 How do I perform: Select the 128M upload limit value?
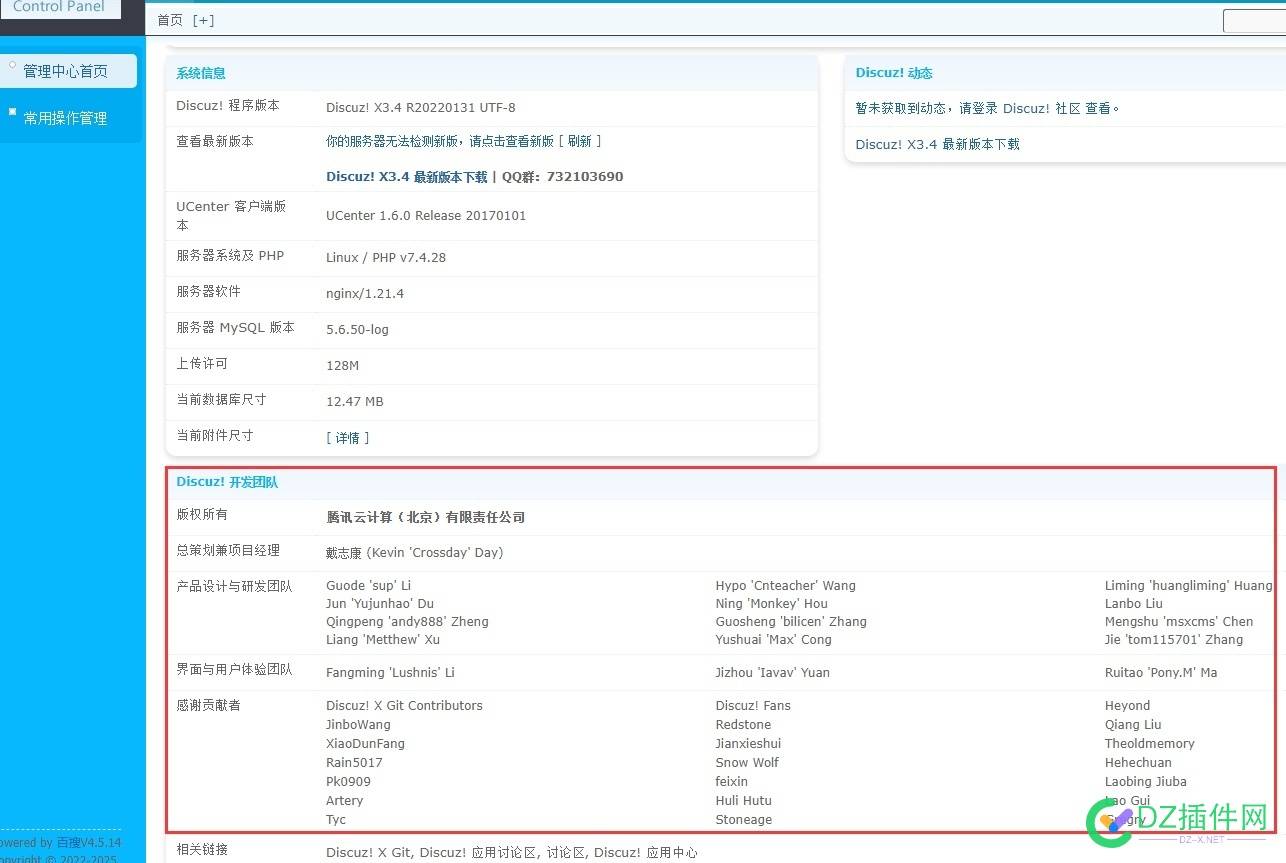[x=342, y=366]
